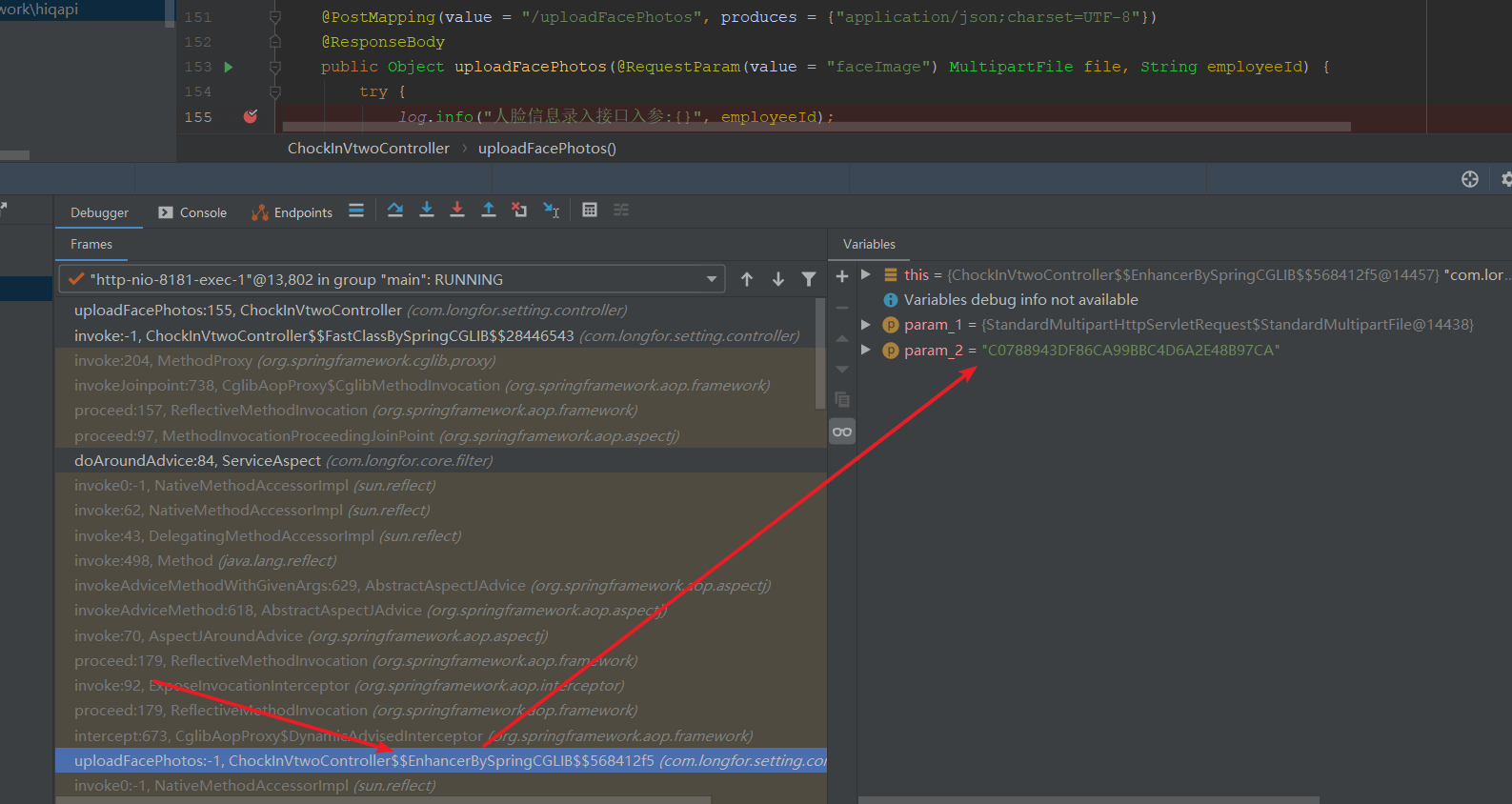Expand the param_1 variable node
The height and width of the screenshot is (804, 1512).
[866, 324]
